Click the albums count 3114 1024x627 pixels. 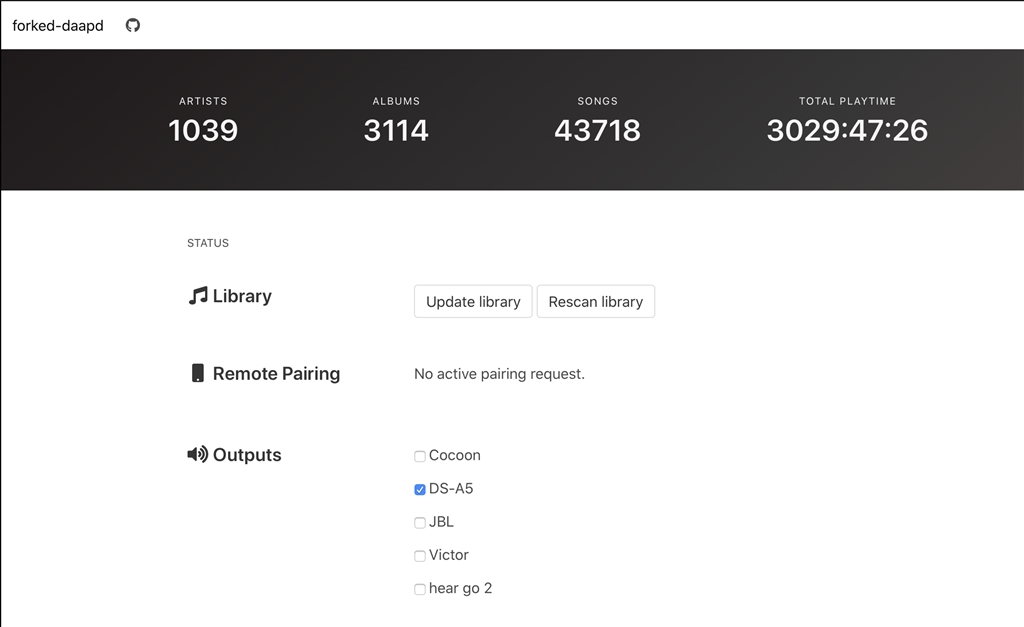(x=396, y=130)
